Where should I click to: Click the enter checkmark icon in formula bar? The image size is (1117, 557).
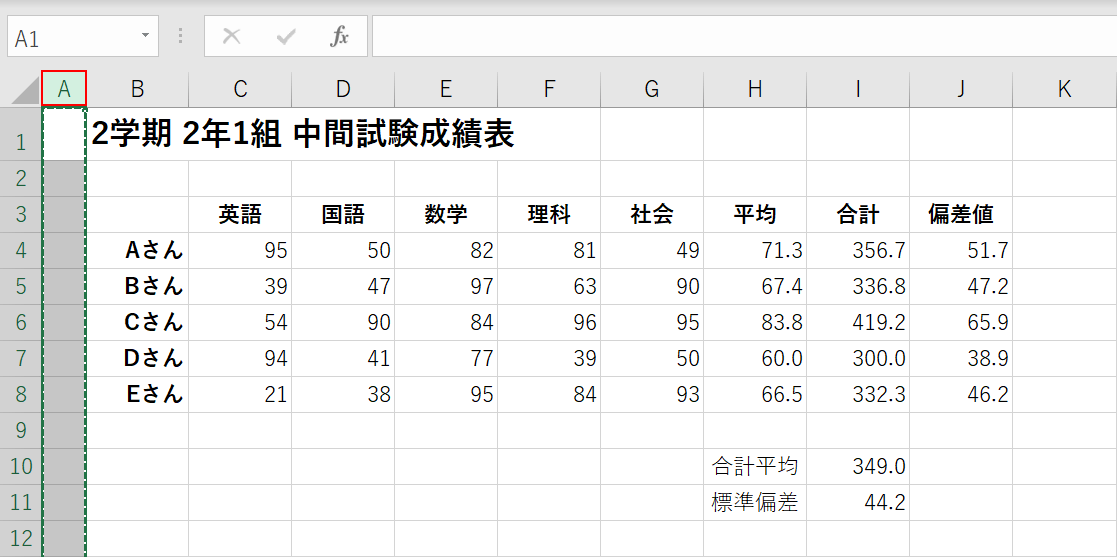tap(286, 36)
